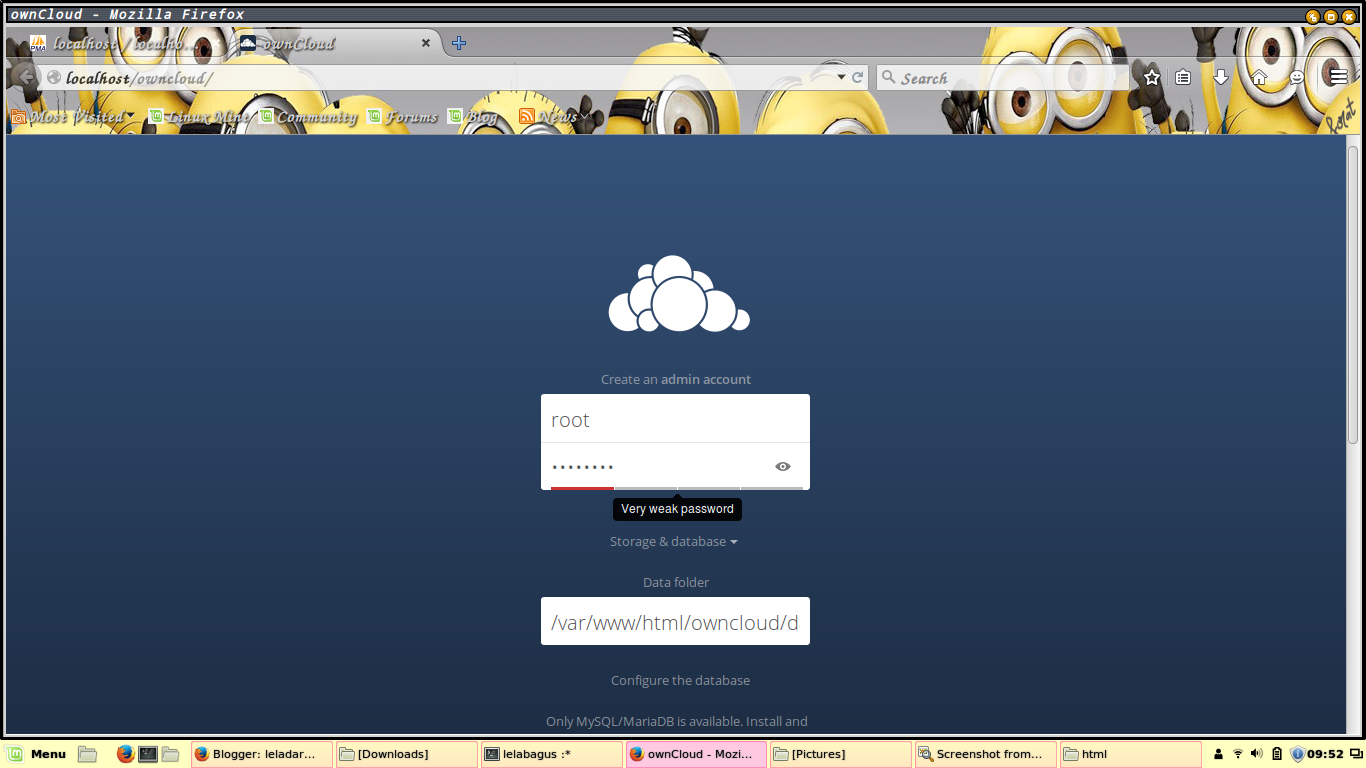This screenshot has width=1366, height=768.
Task: Open the Blog bookmark
Action: (x=473, y=117)
